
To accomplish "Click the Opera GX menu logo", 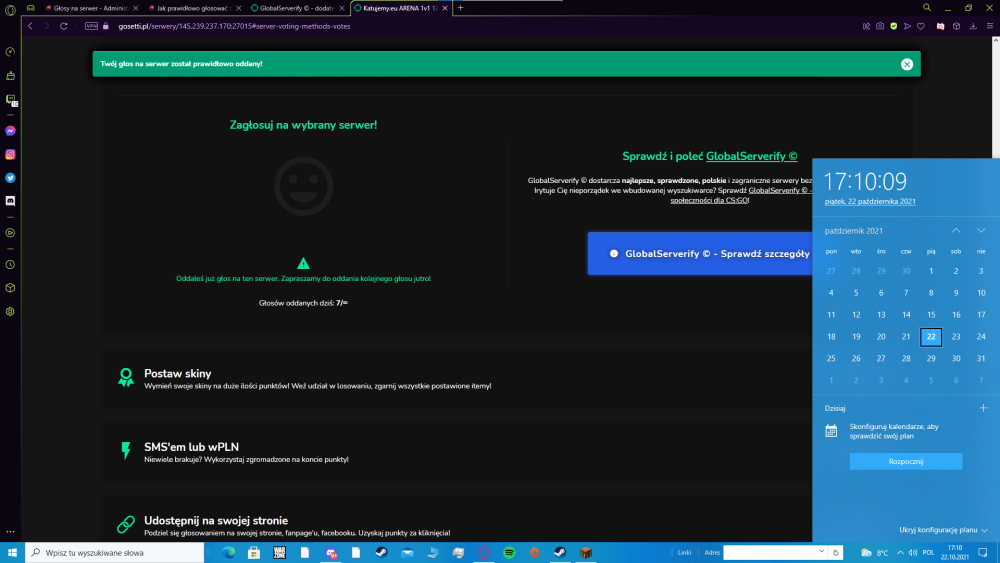I will [x=10, y=10].
